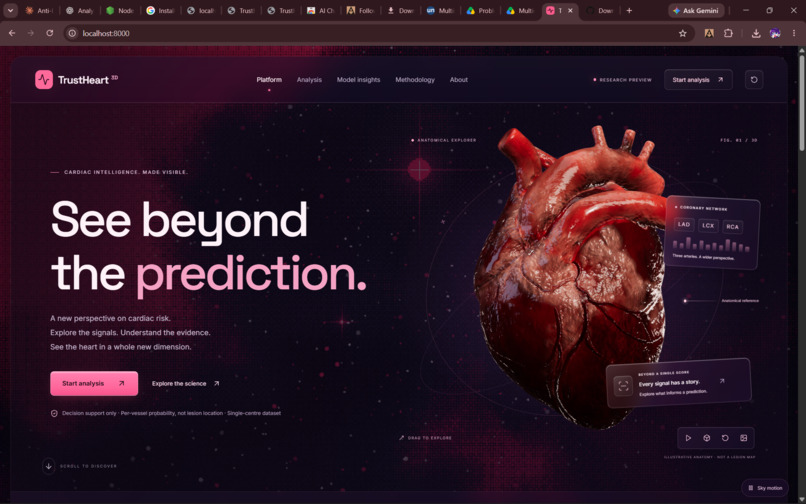Viewport: 806px width, 504px height.
Task: Open the Methodology nav item
Action: pyautogui.click(x=415, y=80)
